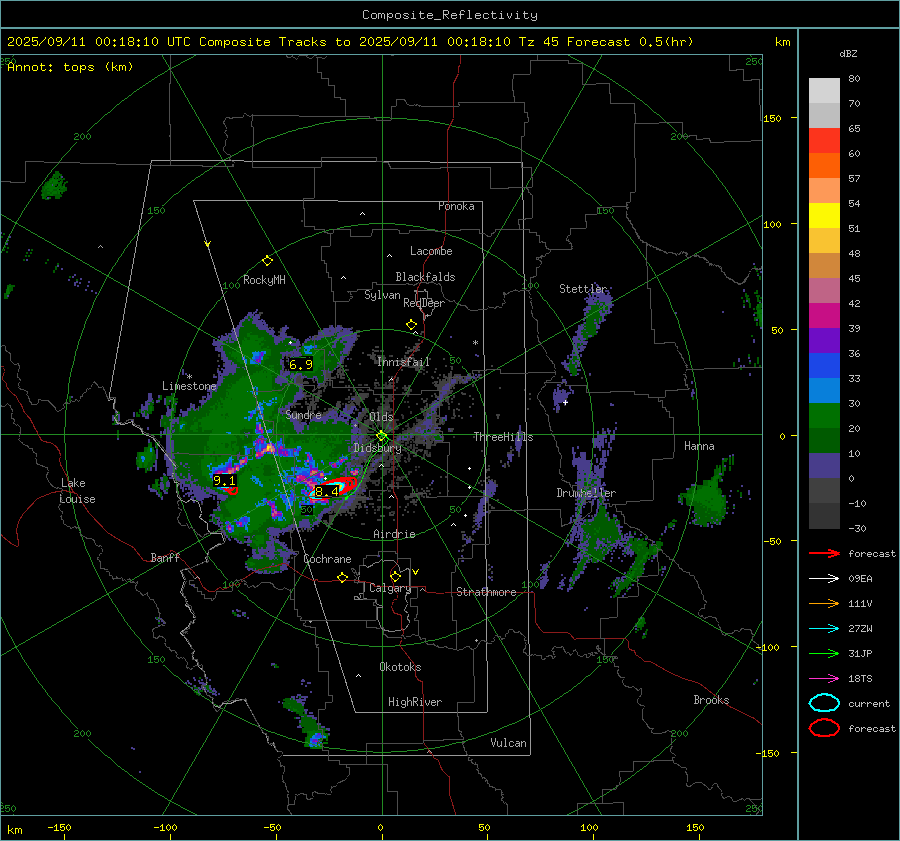Click the red forecast arrow legend icon
The width and height of the screenshot is (900, 841).
click(x=824, y=553)
